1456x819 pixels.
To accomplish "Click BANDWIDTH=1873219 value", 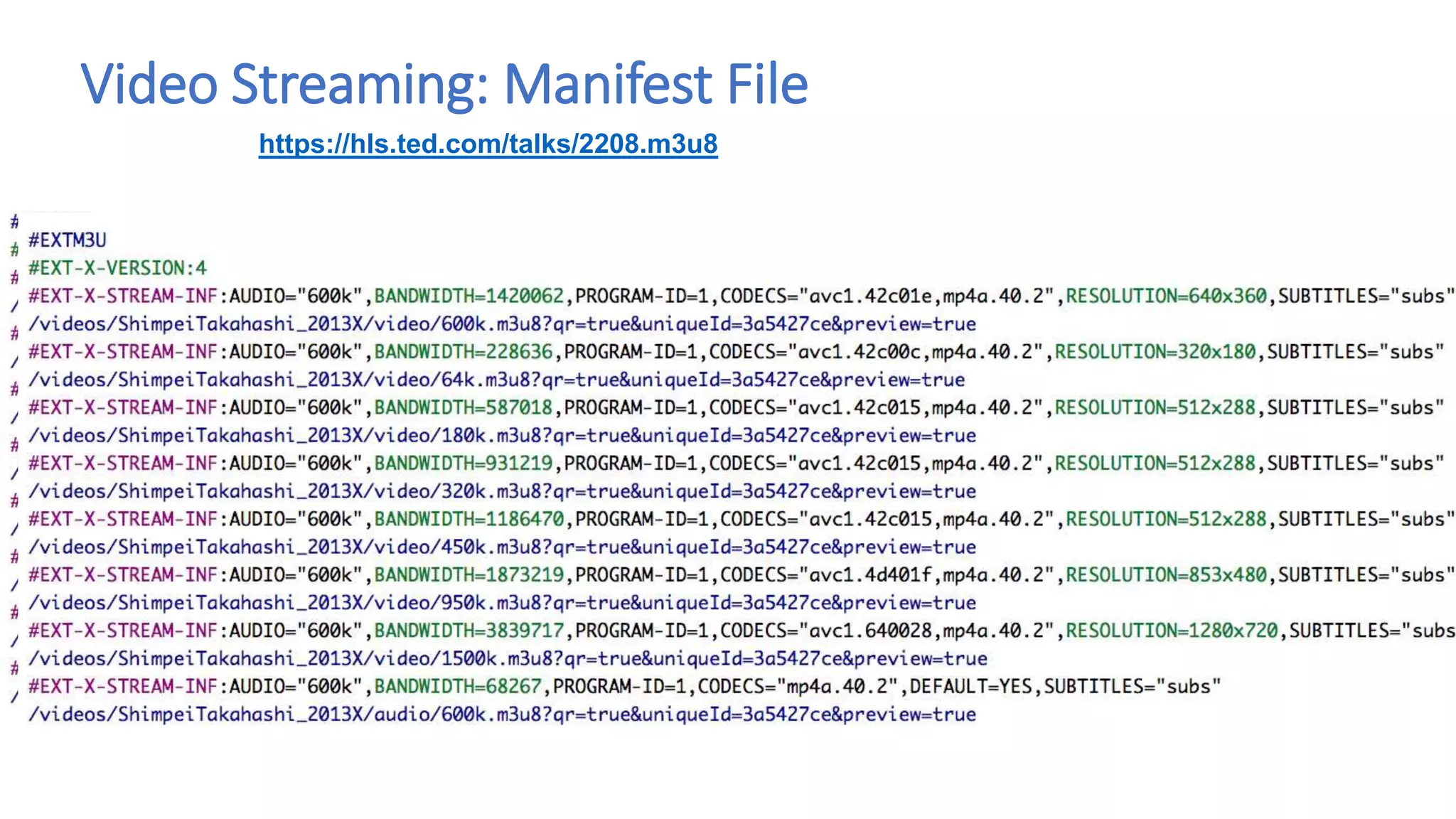I will click(x=469, y=575).
